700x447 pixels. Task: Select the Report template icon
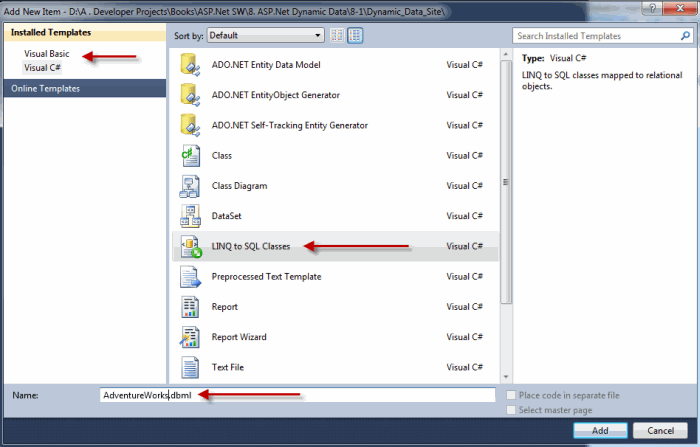click(x=190, y=307)
